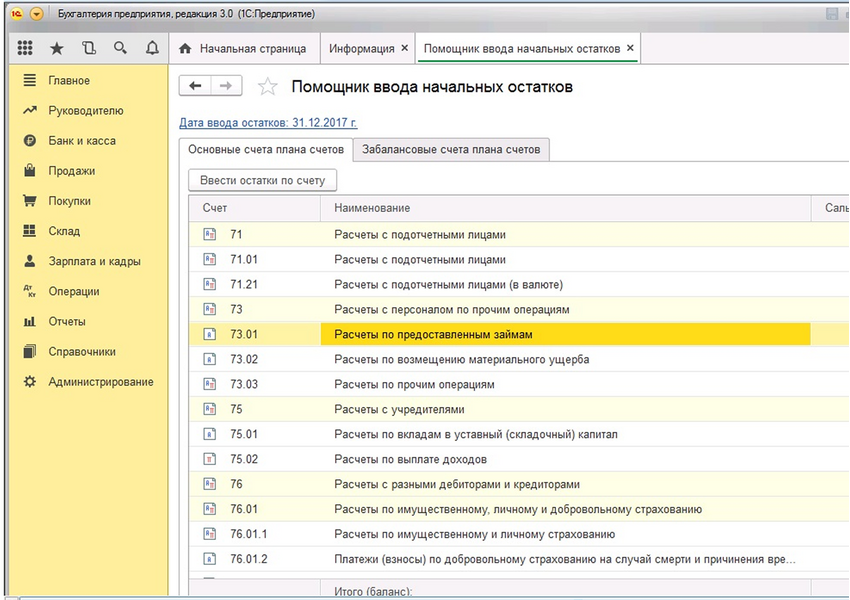Click the back navigation arrow

195,86
